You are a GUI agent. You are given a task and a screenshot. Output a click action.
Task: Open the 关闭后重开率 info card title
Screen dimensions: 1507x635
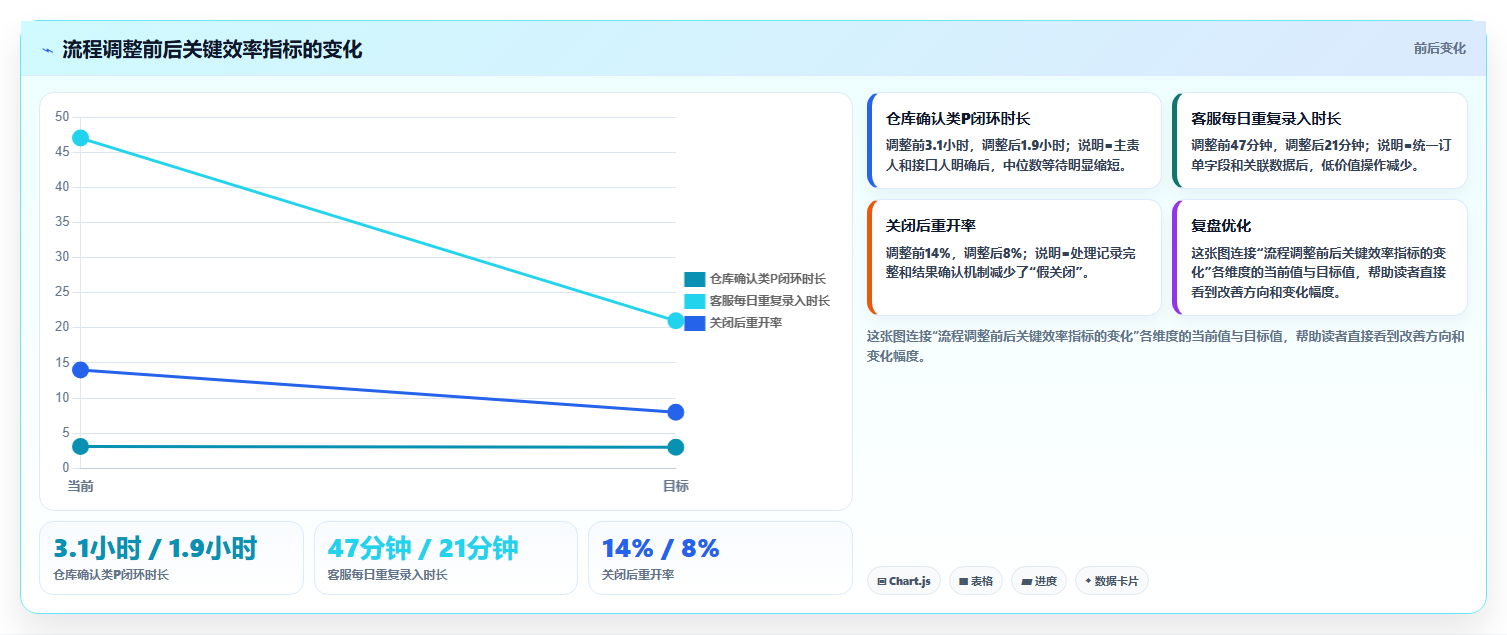(931, 226)
